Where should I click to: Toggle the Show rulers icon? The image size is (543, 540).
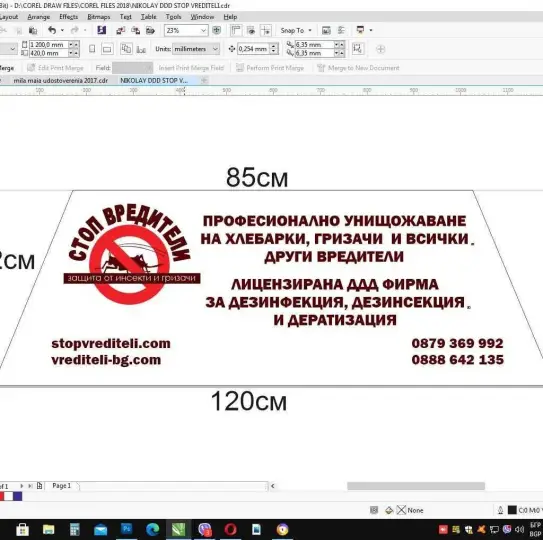[236, 30]
